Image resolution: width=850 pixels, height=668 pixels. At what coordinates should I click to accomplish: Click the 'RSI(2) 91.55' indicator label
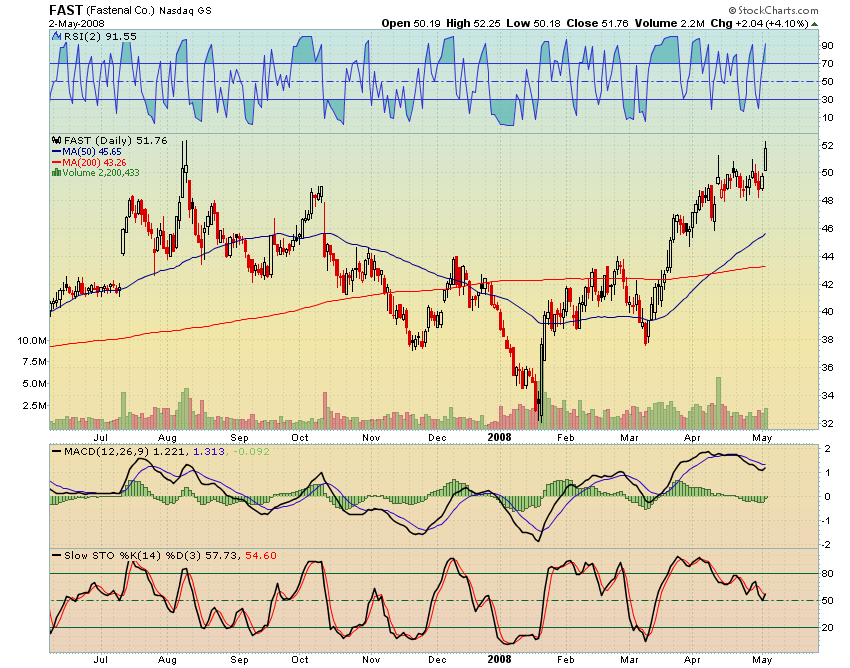[100, 36]
